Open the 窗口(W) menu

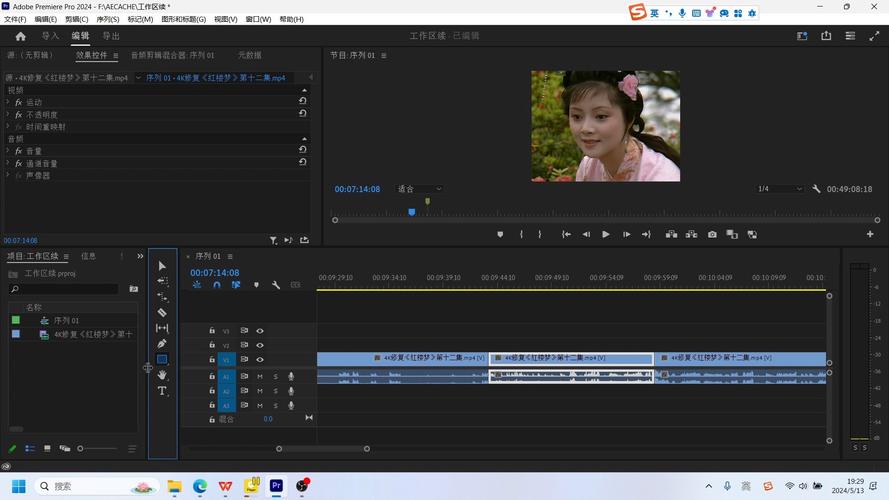(258, 19)
